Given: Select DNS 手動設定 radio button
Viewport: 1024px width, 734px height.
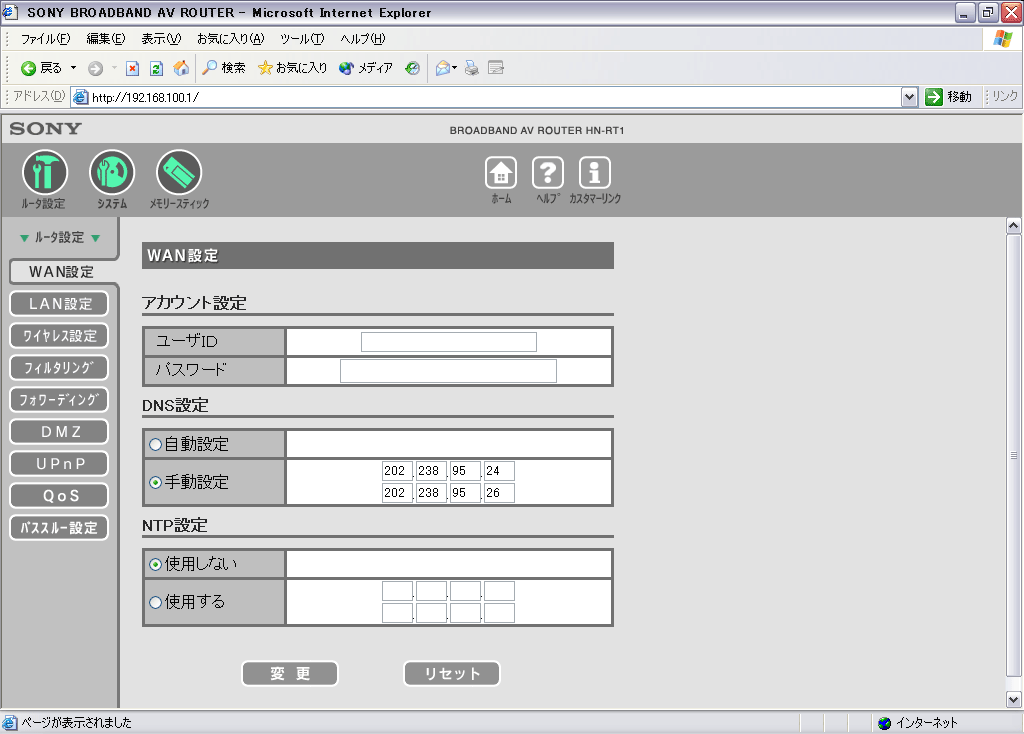Looking at the screenshot, I should (x=155, y=483).
